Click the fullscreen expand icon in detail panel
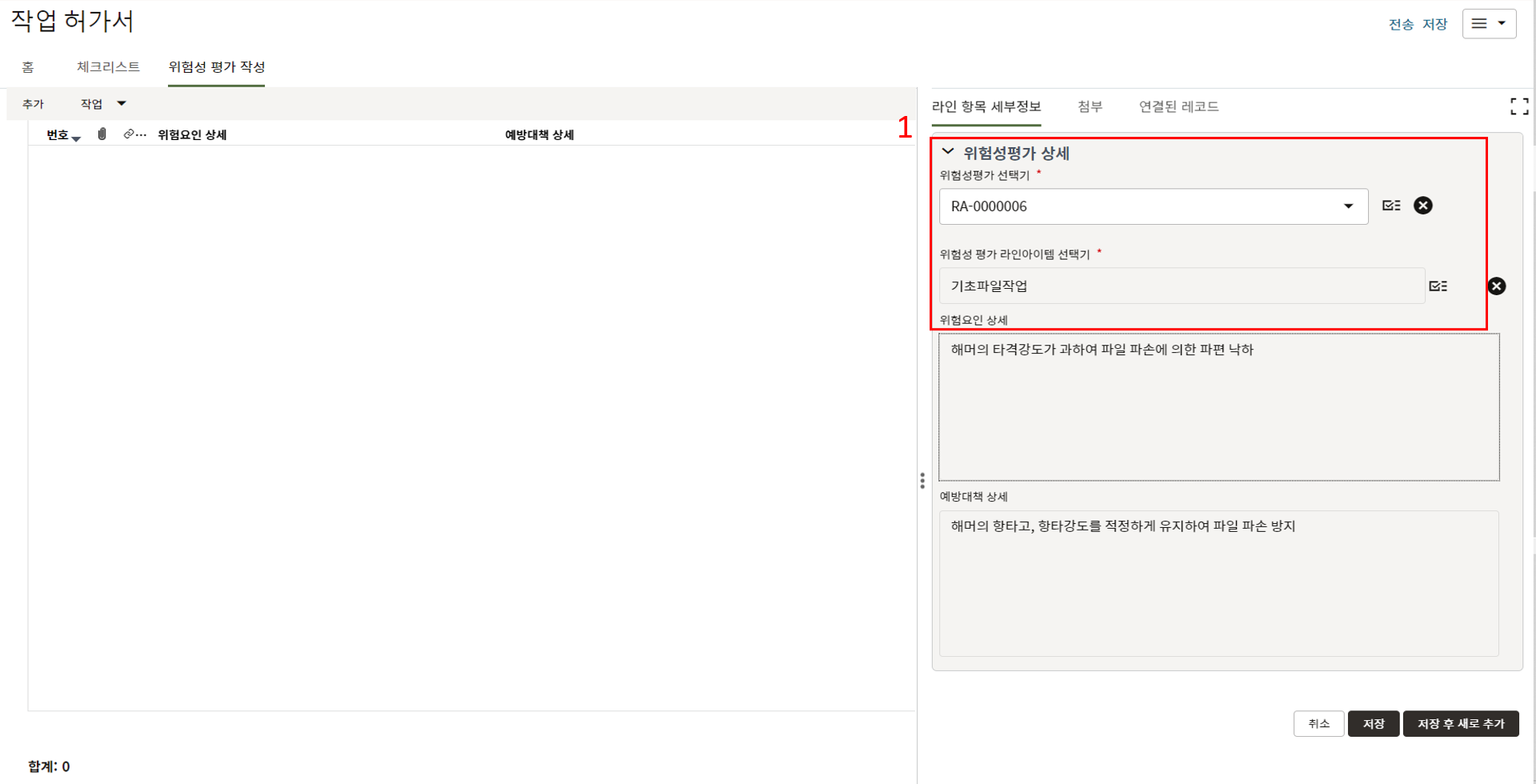 [1518, 106]
